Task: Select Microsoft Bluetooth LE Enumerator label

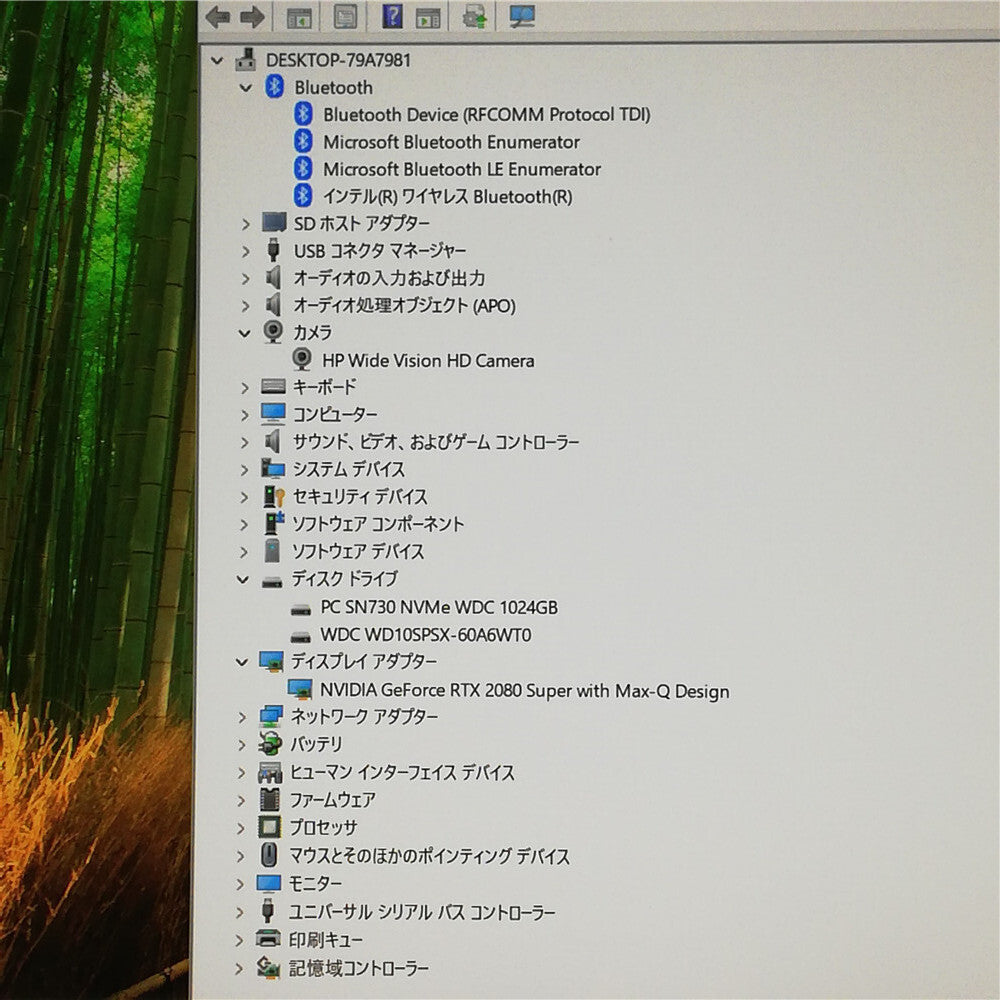Action: (x=462, y=169)
